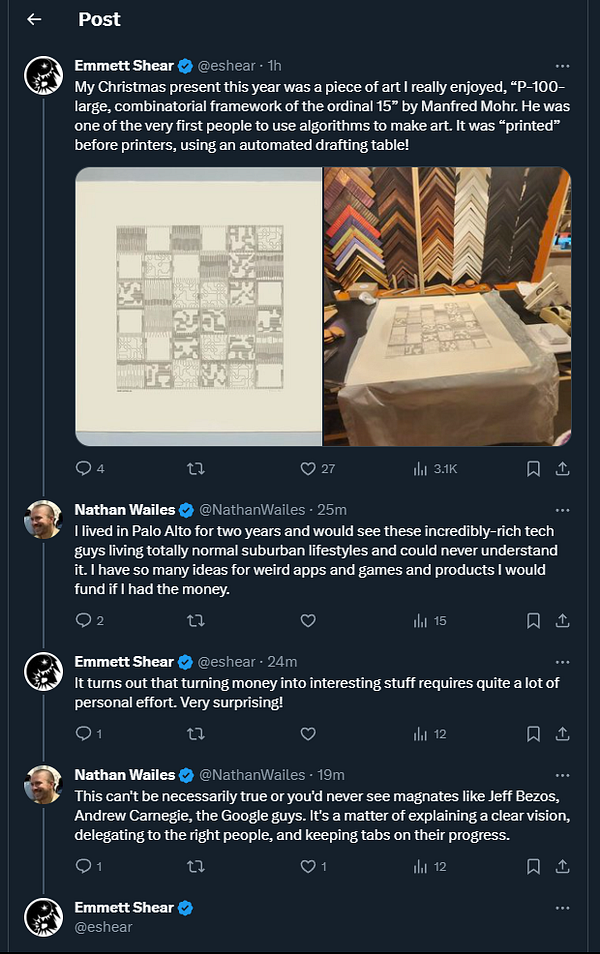Open the framed artwork photo on left
The image size is (600, 954).
[x=198, y=306]
